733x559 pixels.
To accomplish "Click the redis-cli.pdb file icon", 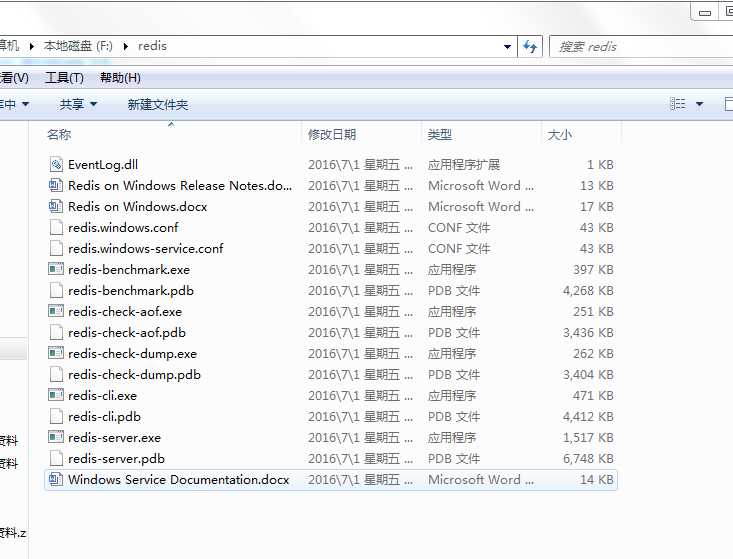I will pos(56,416).
